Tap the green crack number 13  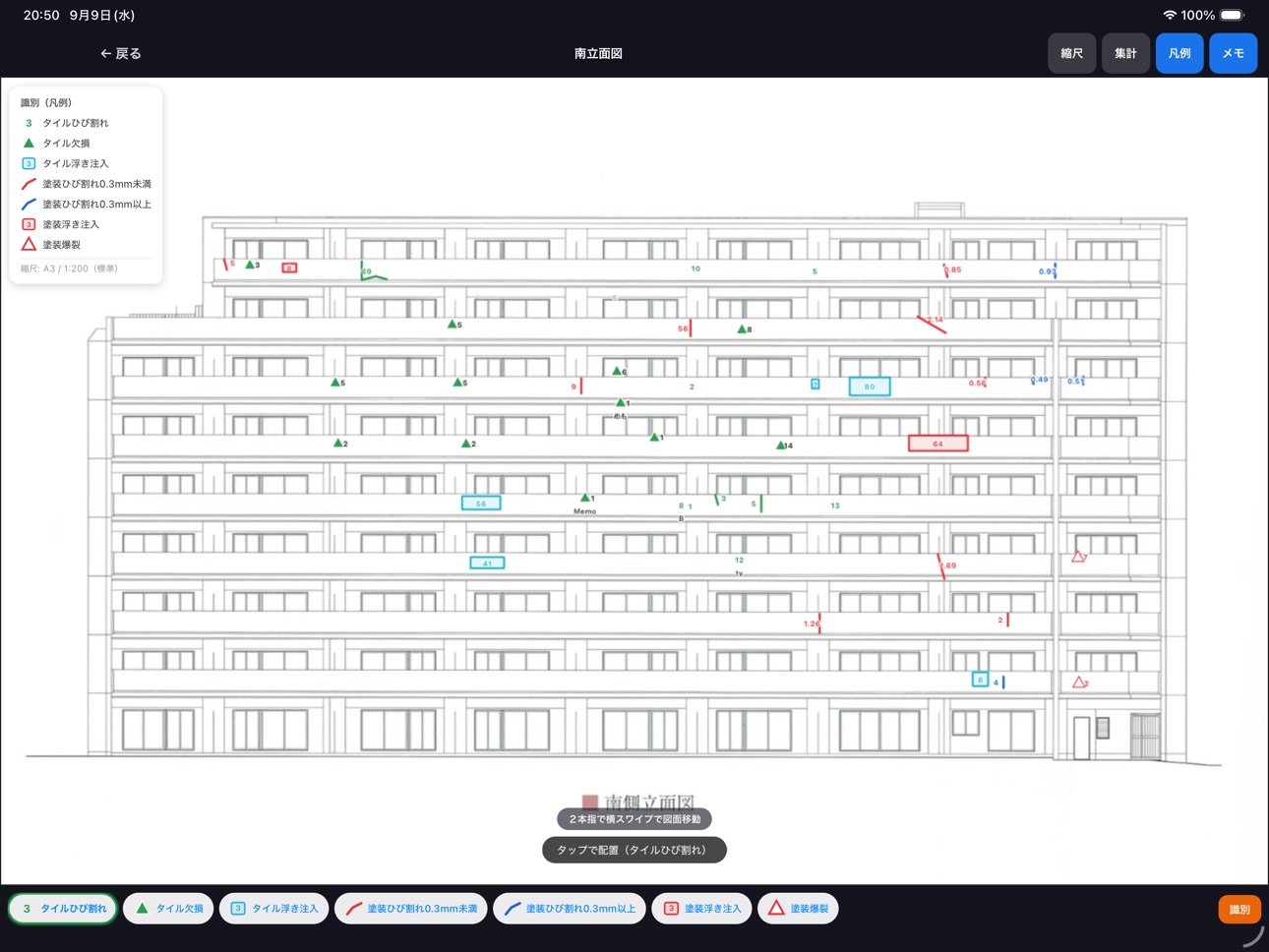click(x=835, y=506)
